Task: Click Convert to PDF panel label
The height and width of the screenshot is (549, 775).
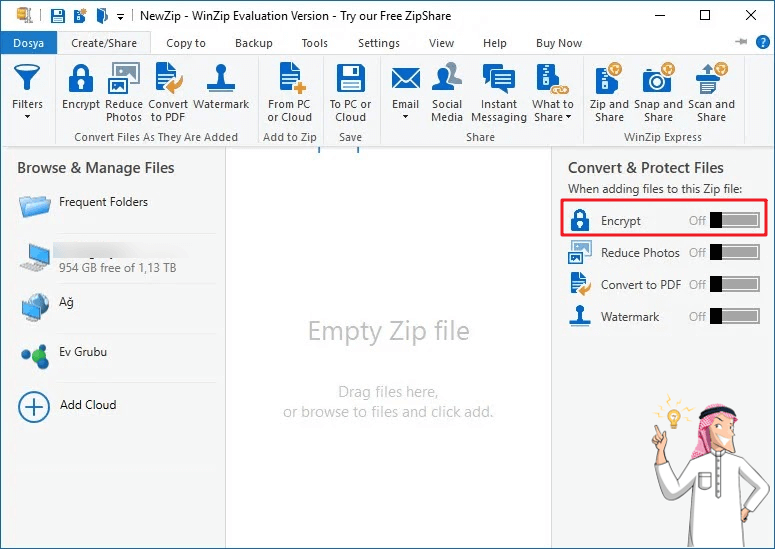Action: tap(641, 285)
